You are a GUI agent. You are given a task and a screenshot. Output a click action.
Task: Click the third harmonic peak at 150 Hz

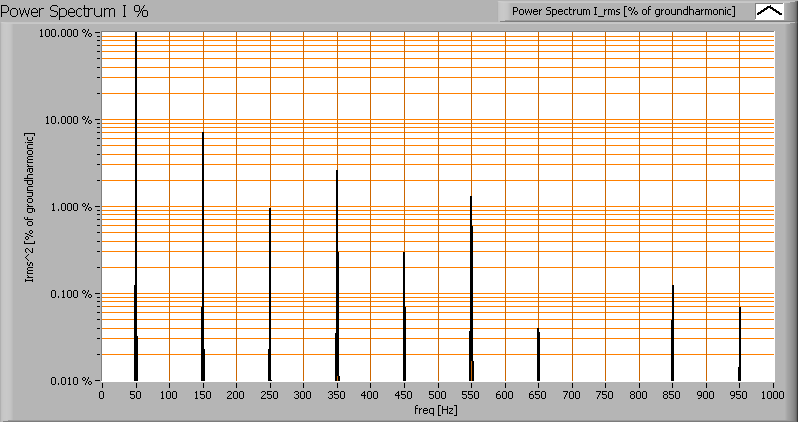pos(203,250)
